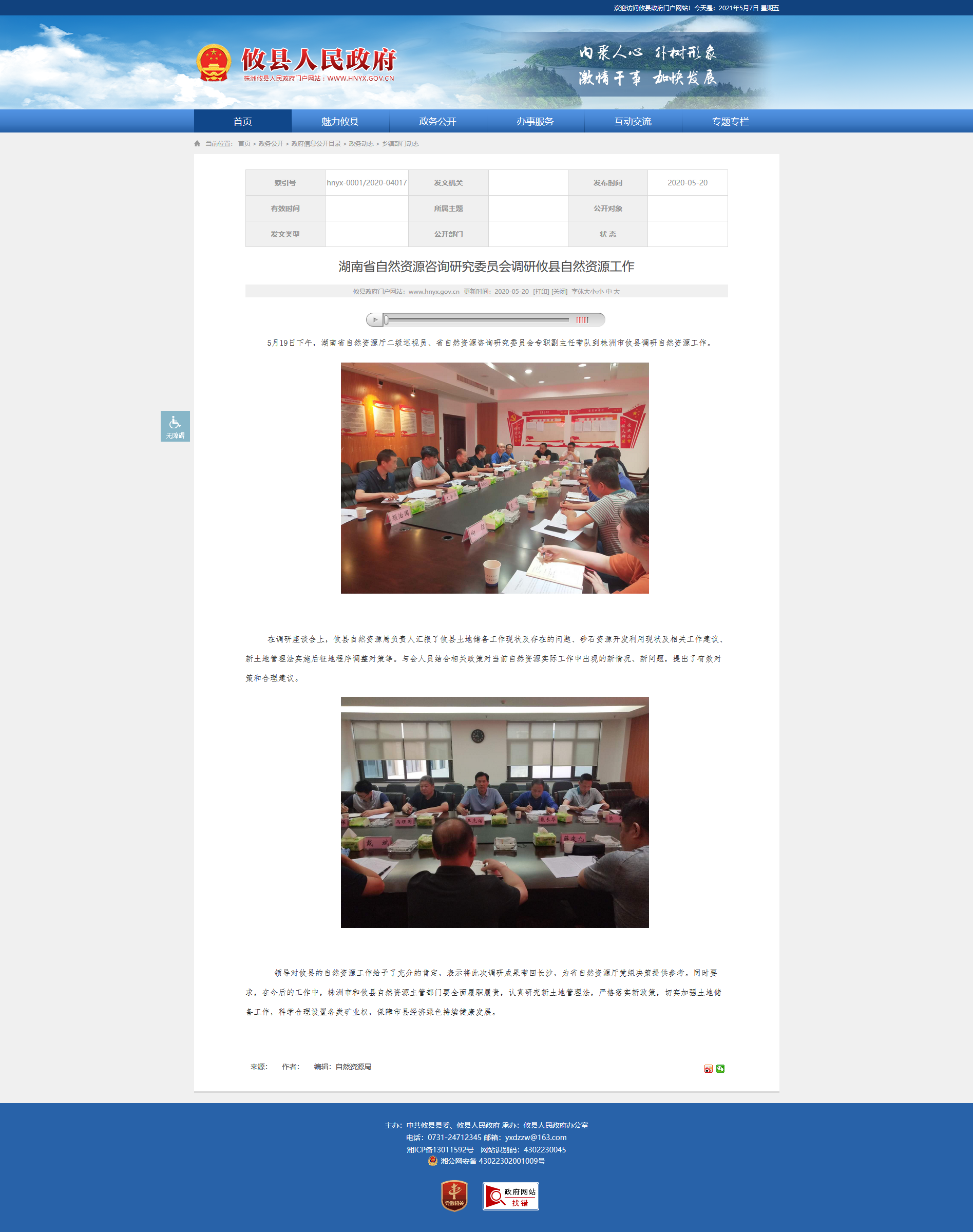Screen dimensions: 973x1232
Task: Click the national emblem site logo
Action: pyautogui.click(x=214, y=63)
